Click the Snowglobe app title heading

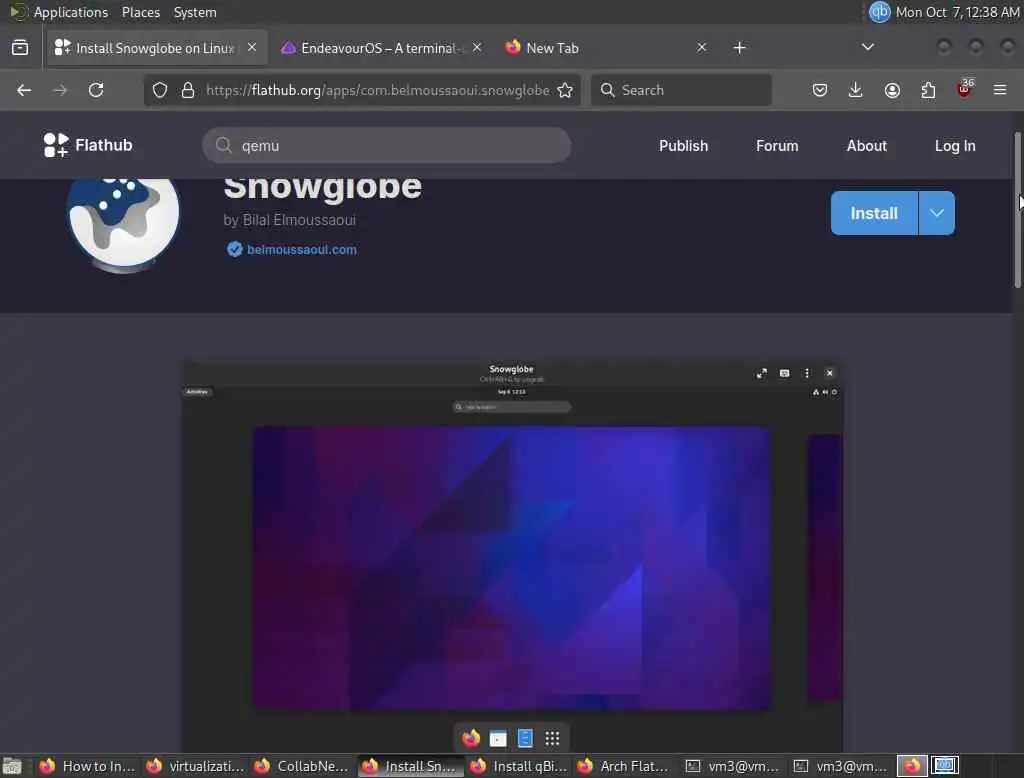pyautogui.click(x=323, y=188)
